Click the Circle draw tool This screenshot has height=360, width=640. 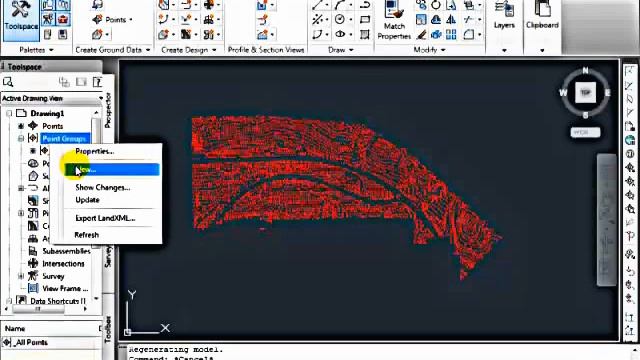(340, 19)
